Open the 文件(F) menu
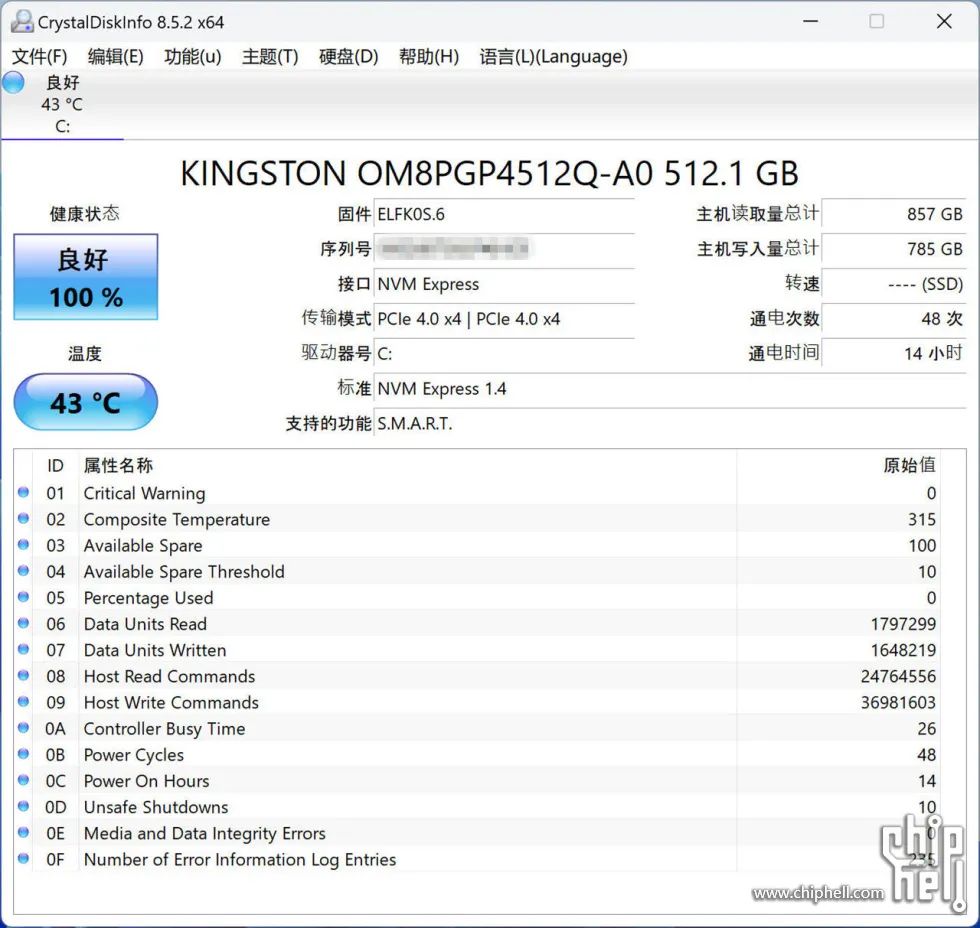The width and height of the screenshot is (980, 928). coord(39,57)
